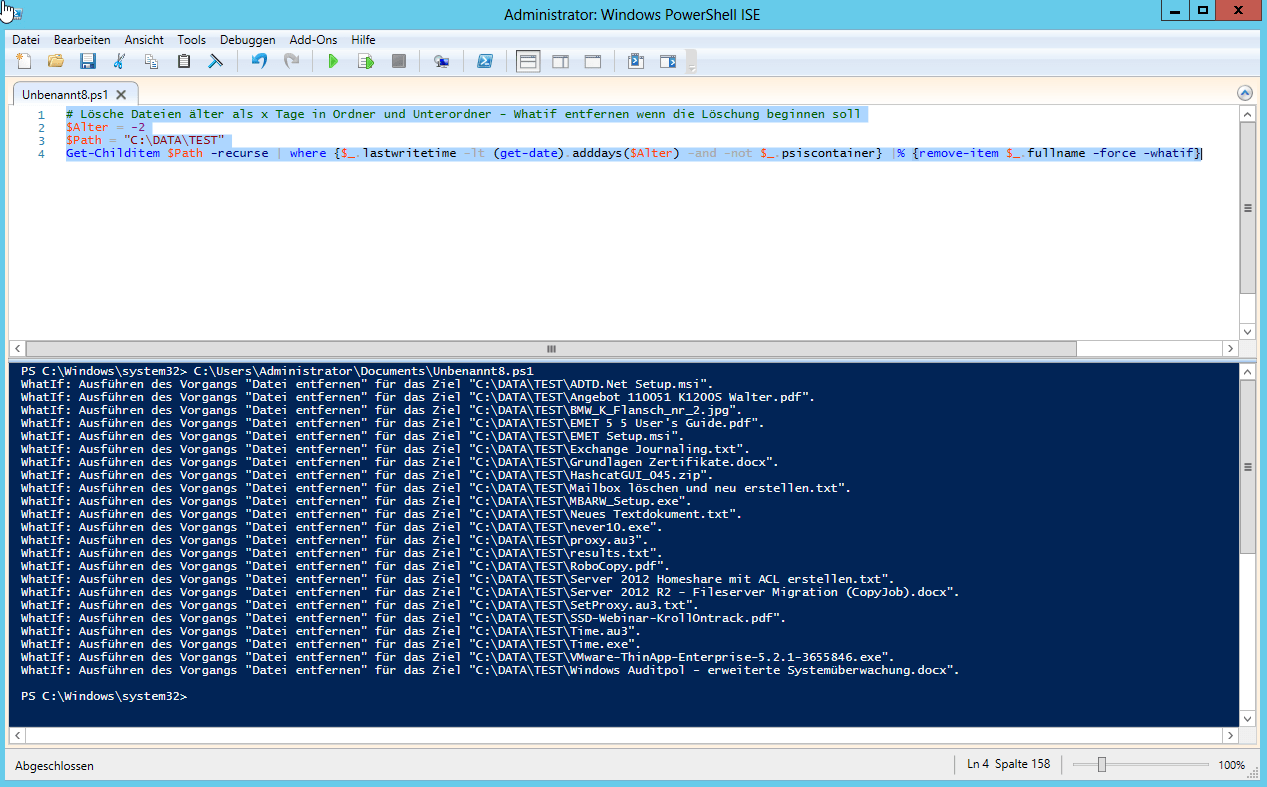Undo the last edit via toolbar

(259, 61)
